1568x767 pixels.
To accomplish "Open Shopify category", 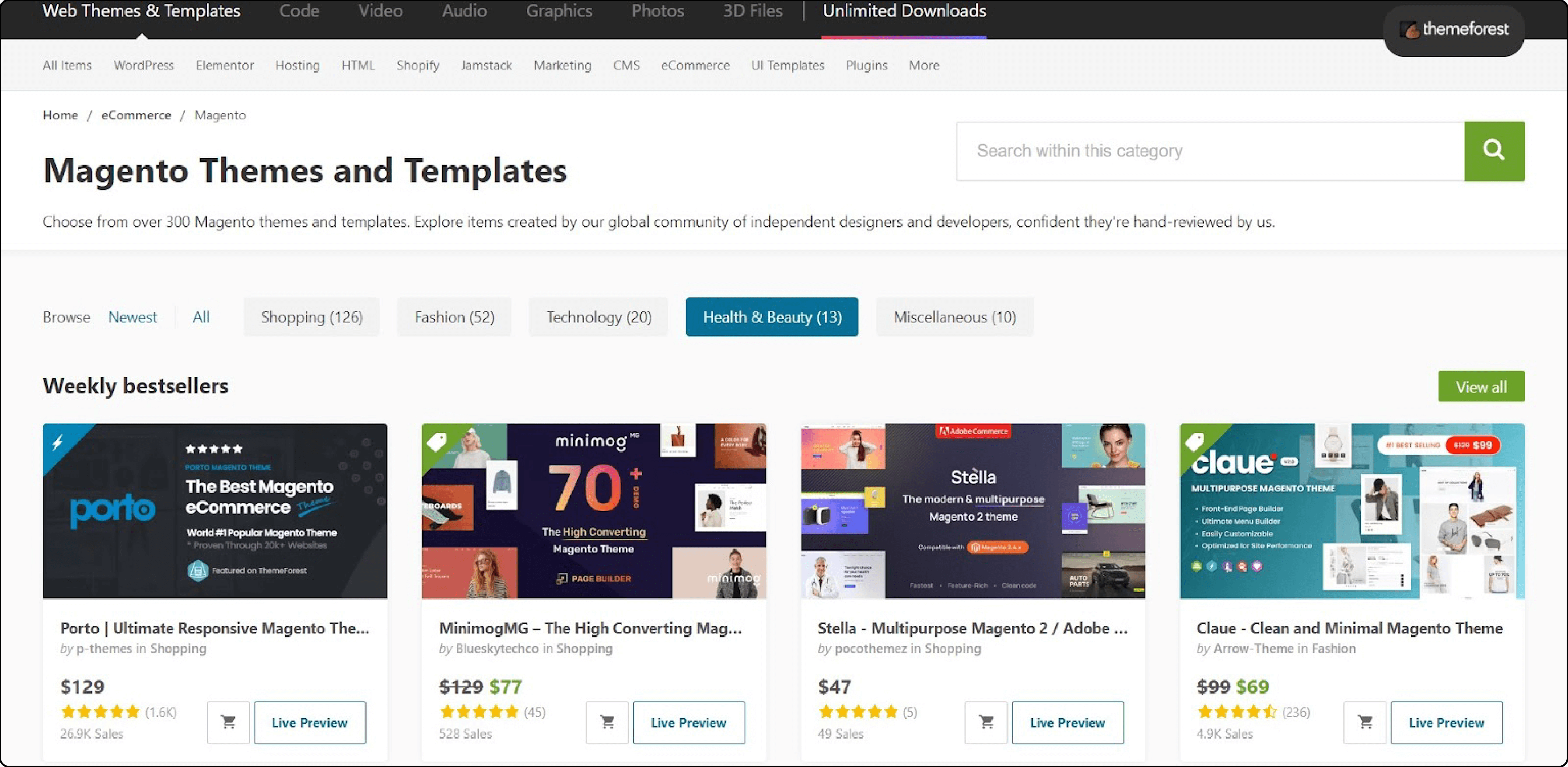I will coord(417,65).
